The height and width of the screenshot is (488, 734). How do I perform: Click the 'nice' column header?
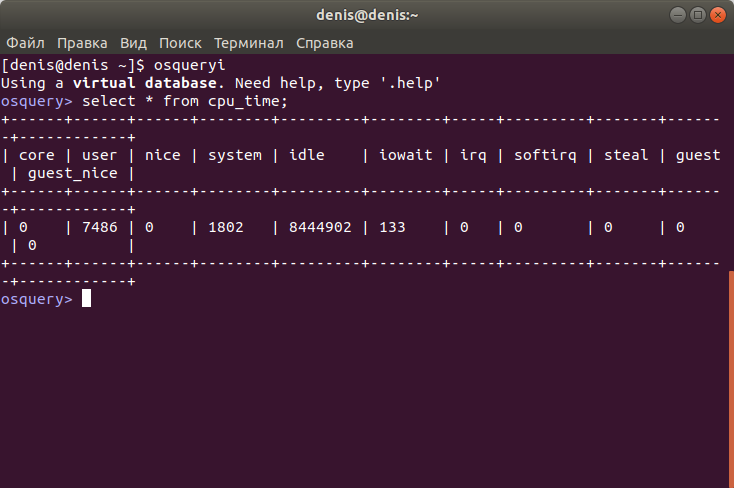[x=162, y=155]
